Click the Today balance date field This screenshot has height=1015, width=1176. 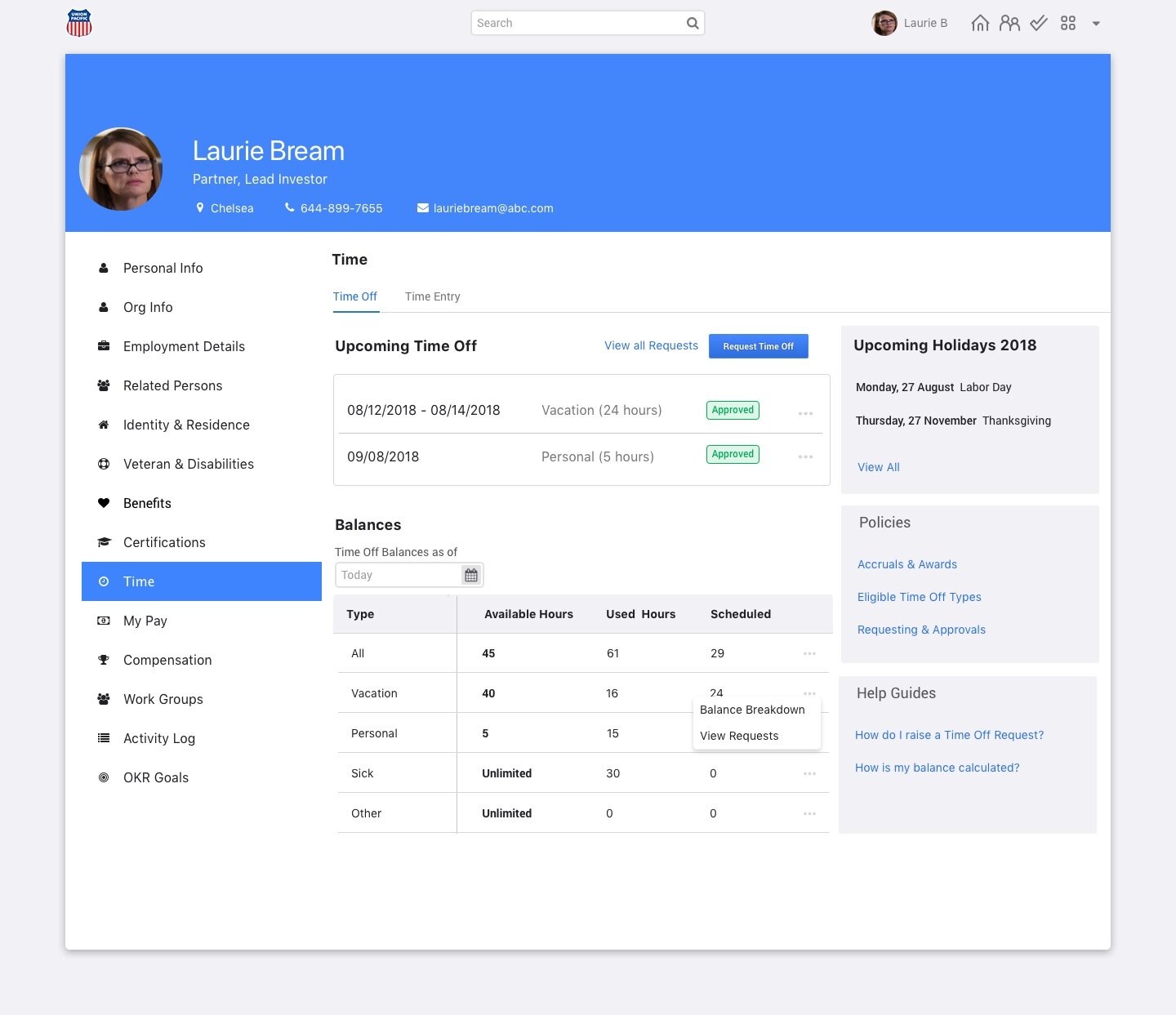point(409,575)
